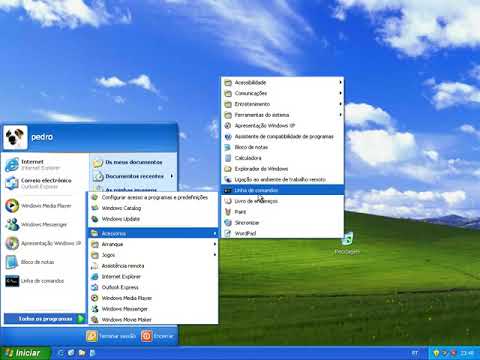Open Internet Explorer from the pinned Internet entry
Screen dimensions: 480x360
click(x=44, y=165)
